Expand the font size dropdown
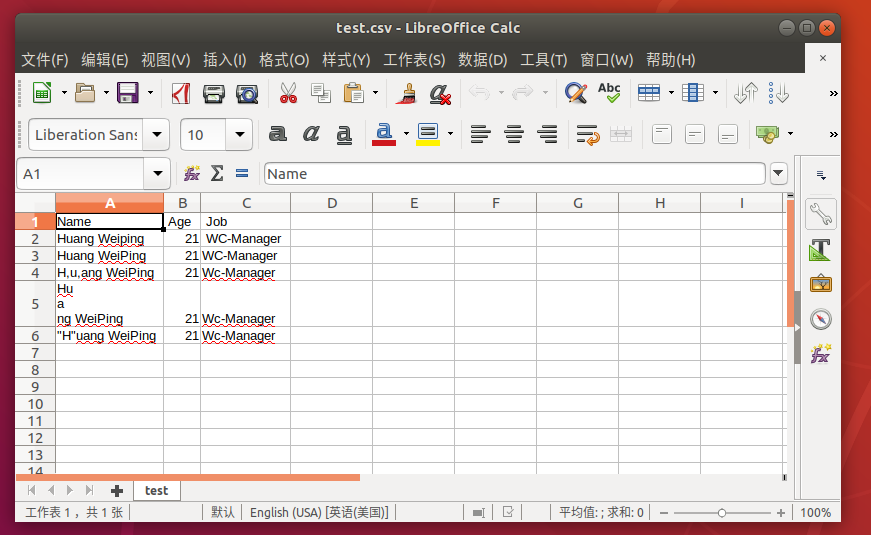The height and width of the screenshot is (535, 871). [240, 135]
